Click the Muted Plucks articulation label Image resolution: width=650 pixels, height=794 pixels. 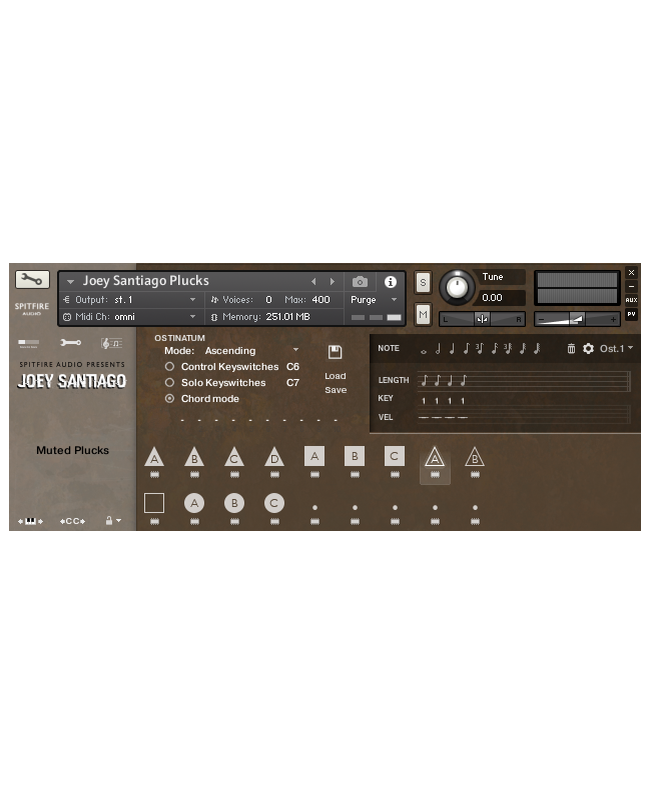pyautogui.click(x=72, y=450)
